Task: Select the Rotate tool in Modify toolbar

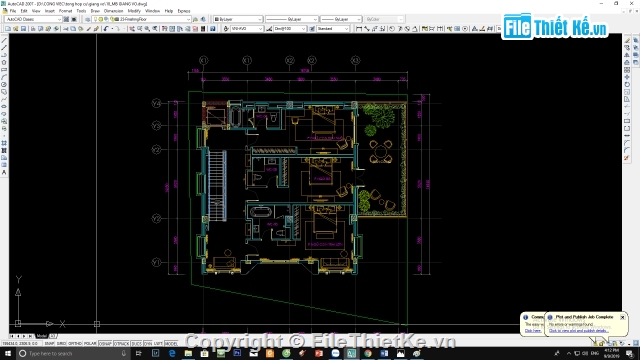Action: click(627, 84)
